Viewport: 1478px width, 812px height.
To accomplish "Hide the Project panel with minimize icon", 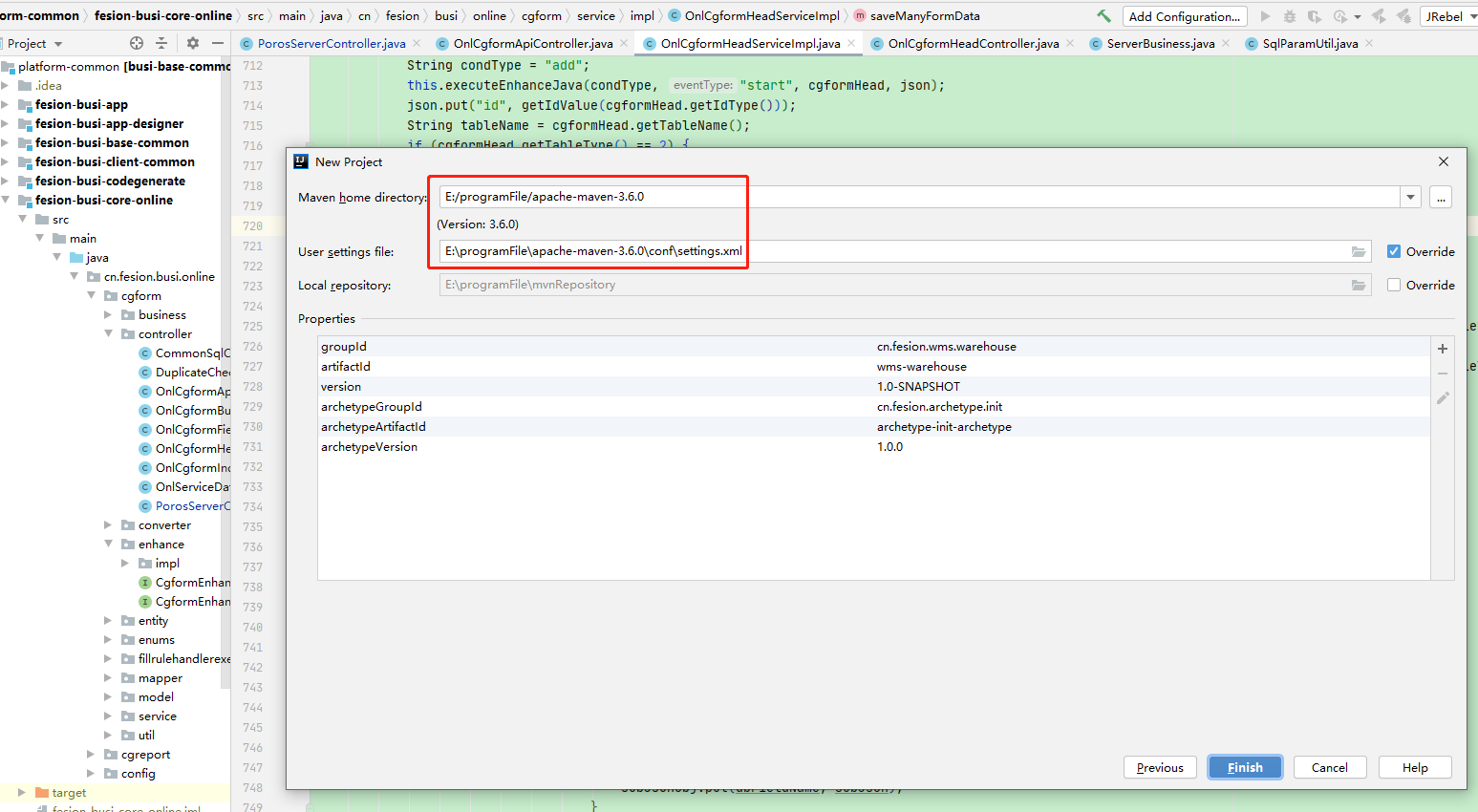I will click(x=218, y=43).
